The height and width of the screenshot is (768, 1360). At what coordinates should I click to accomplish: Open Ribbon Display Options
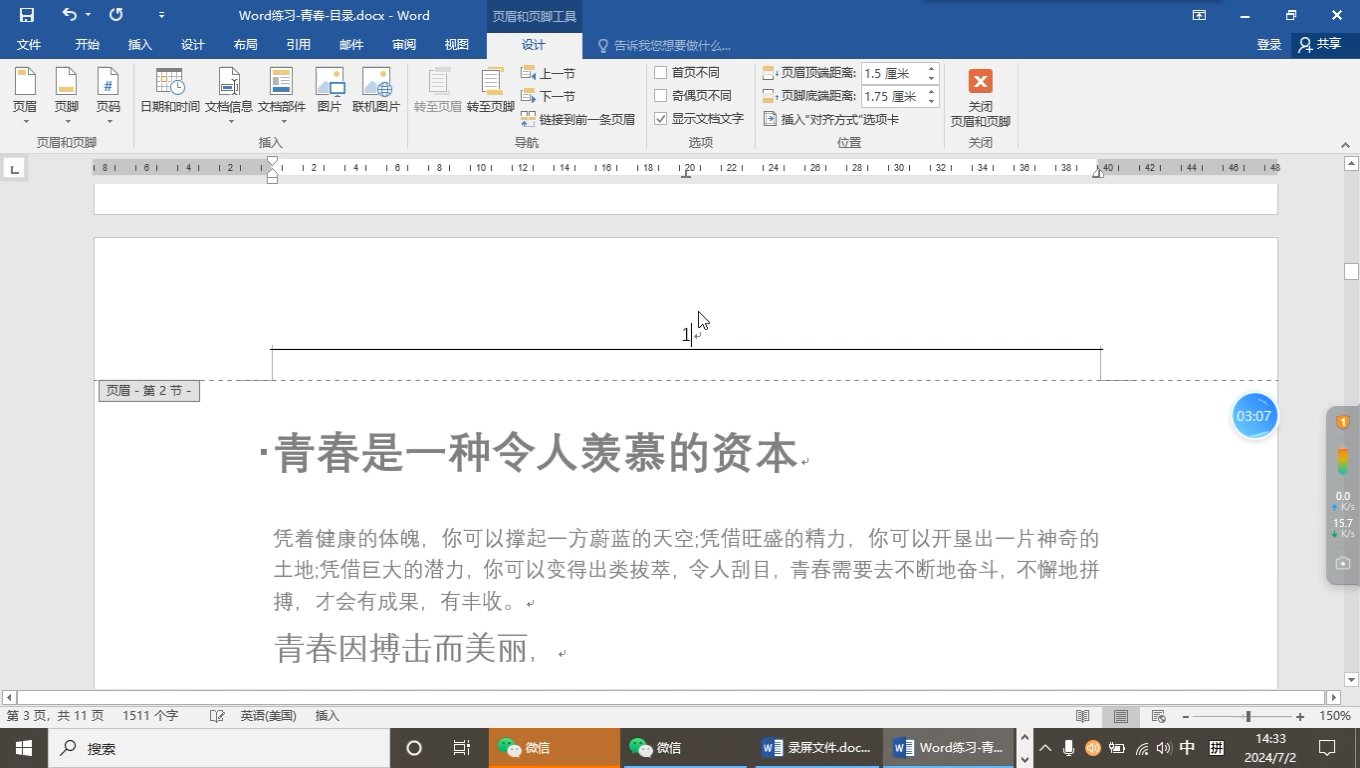1199,15
